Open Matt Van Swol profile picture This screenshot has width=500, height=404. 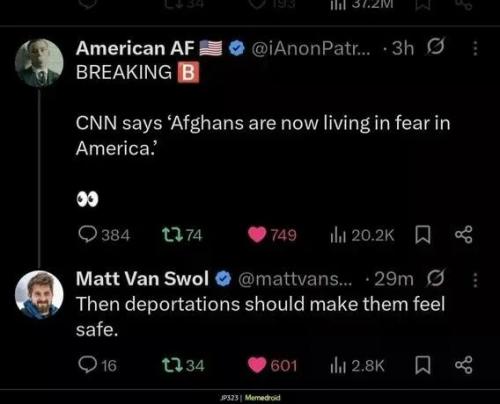click(39, 295)
